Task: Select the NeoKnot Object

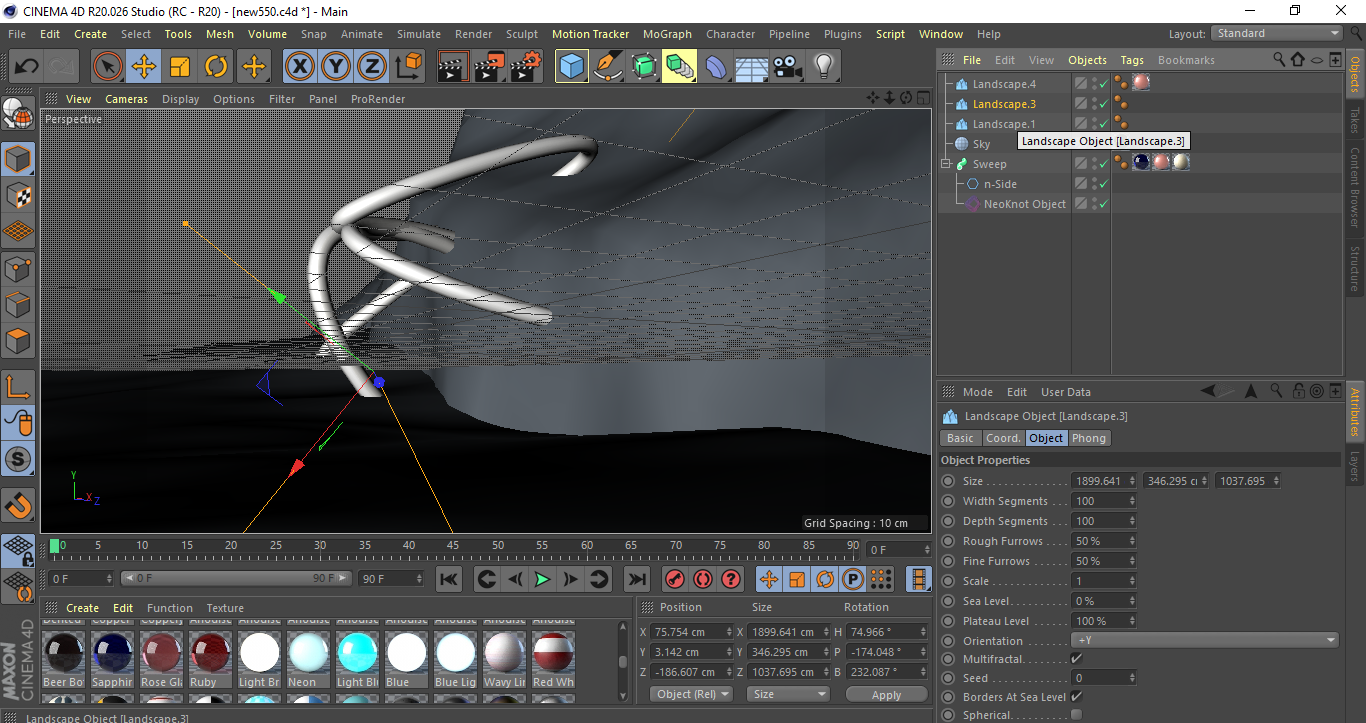Action: coord(1025,204)
